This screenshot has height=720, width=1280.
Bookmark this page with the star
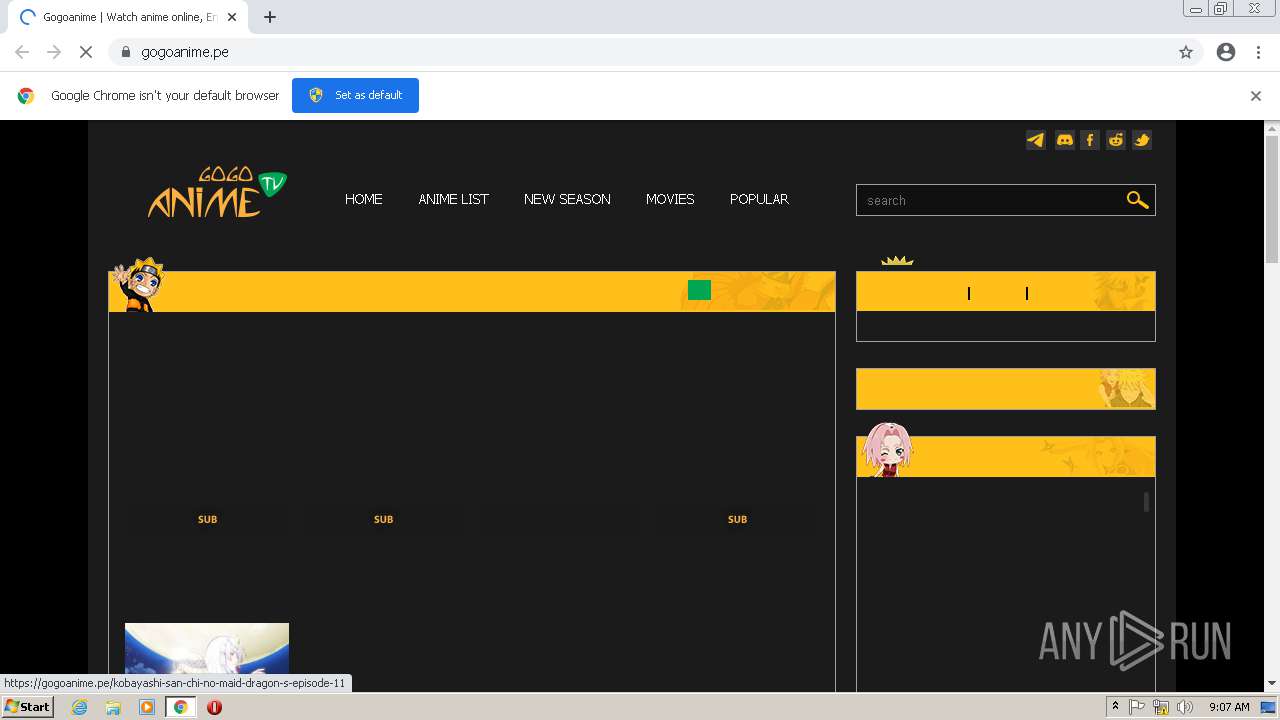[1186, 52]
